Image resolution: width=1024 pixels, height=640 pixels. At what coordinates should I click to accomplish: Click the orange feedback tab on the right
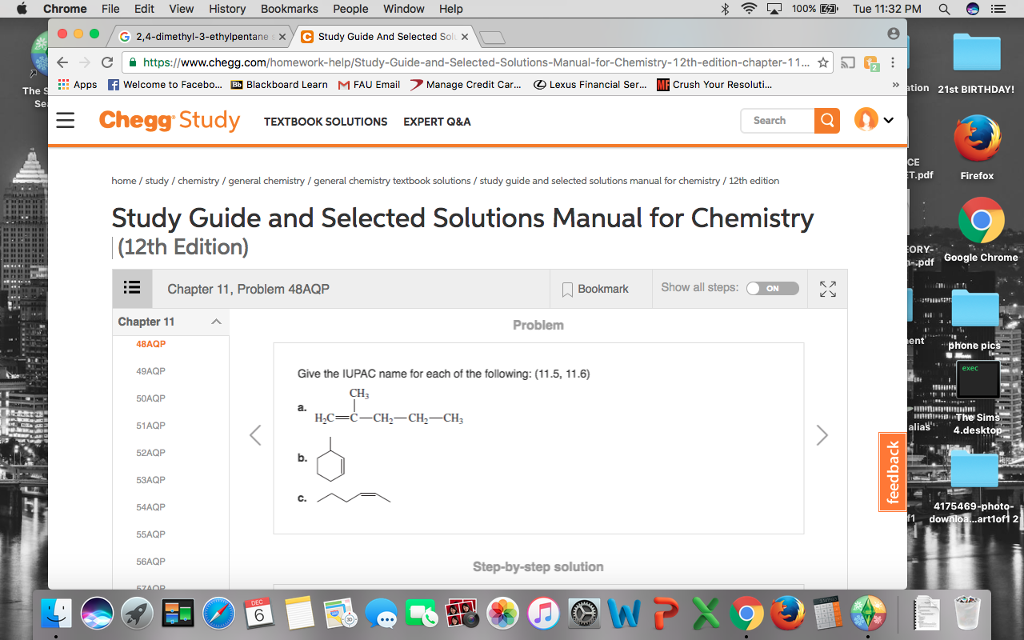click(891, 471)
